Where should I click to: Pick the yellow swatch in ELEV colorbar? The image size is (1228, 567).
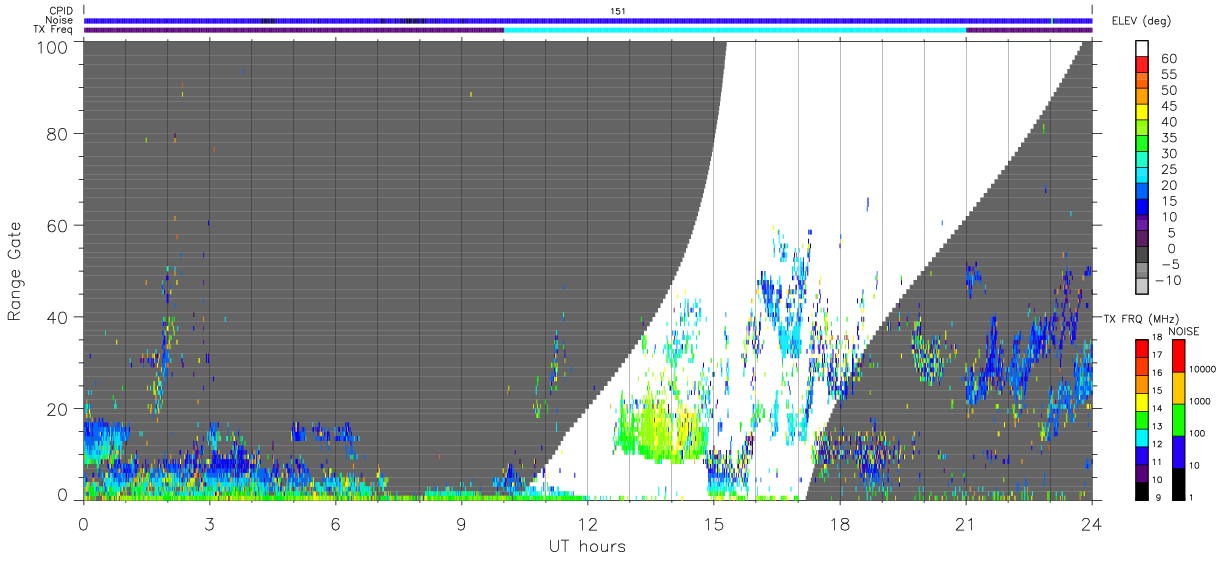click(1142, 112)
